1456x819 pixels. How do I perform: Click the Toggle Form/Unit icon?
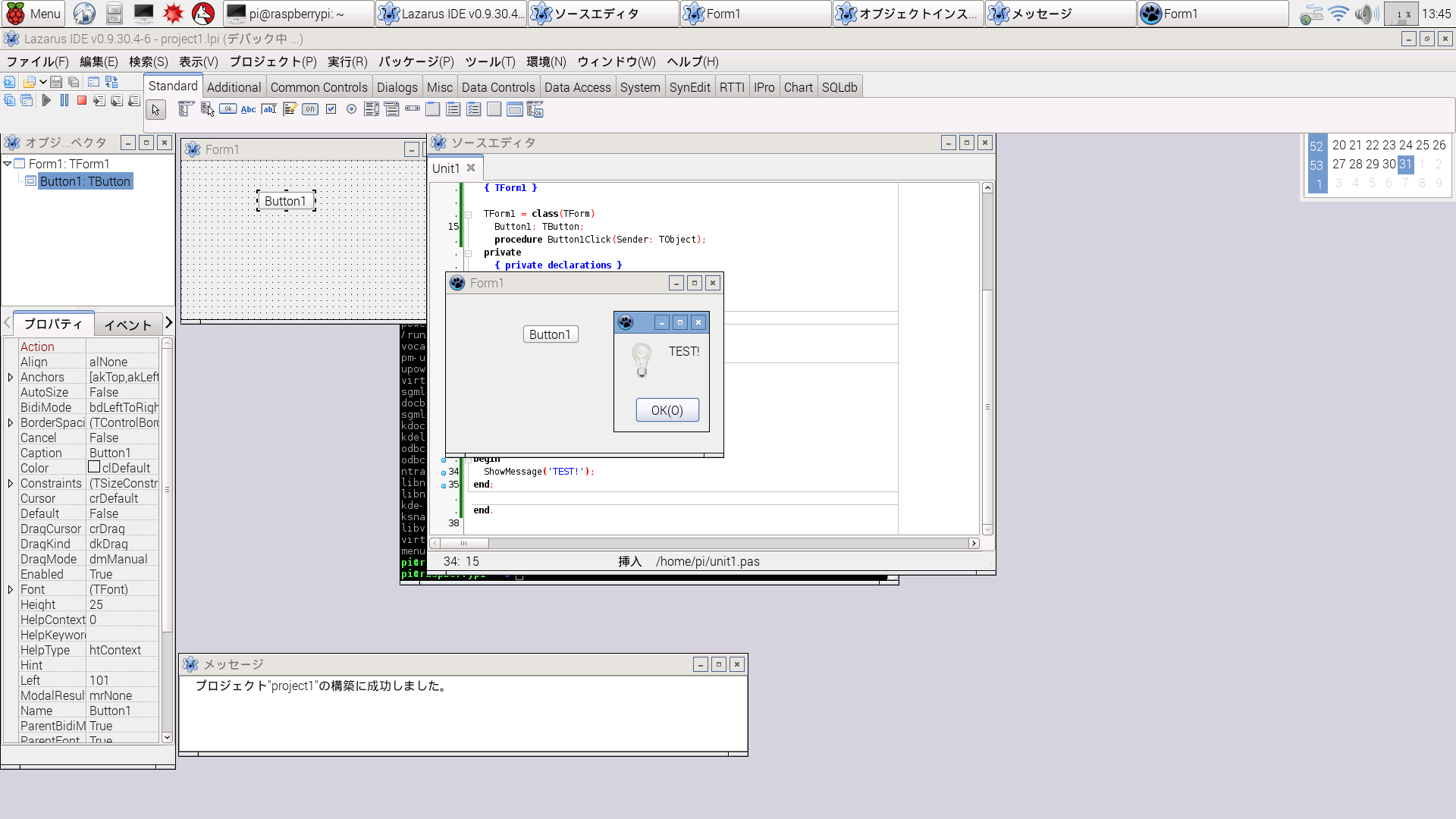tap(111, 82)
